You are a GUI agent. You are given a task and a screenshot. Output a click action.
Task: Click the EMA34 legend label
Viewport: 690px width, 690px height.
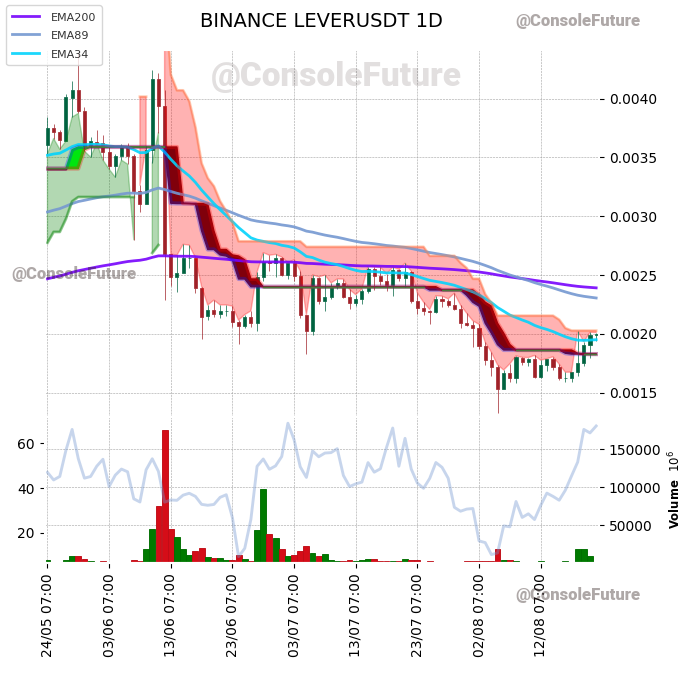coord(70,54)
